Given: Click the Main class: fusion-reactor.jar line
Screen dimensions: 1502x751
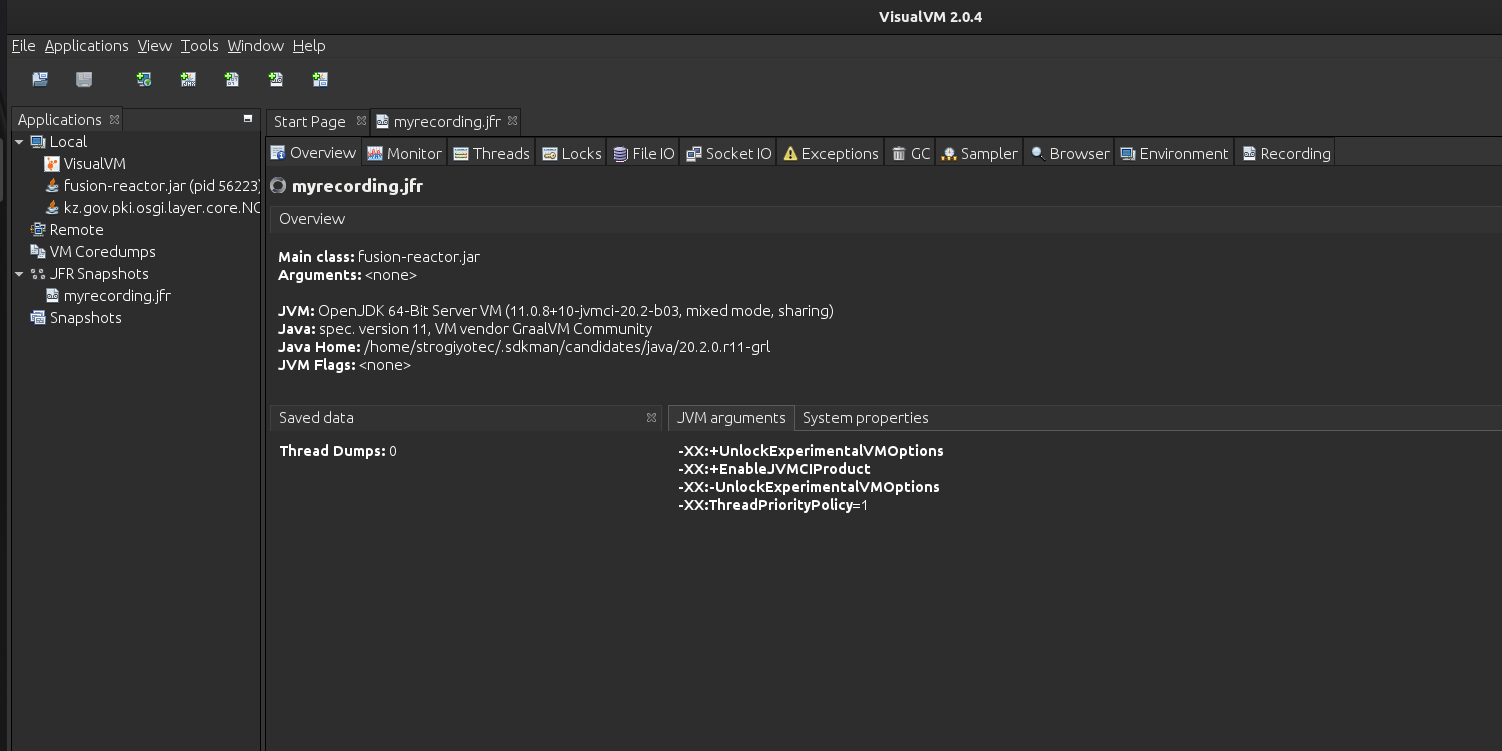Looking at the screenshot, I should point(379,256).
